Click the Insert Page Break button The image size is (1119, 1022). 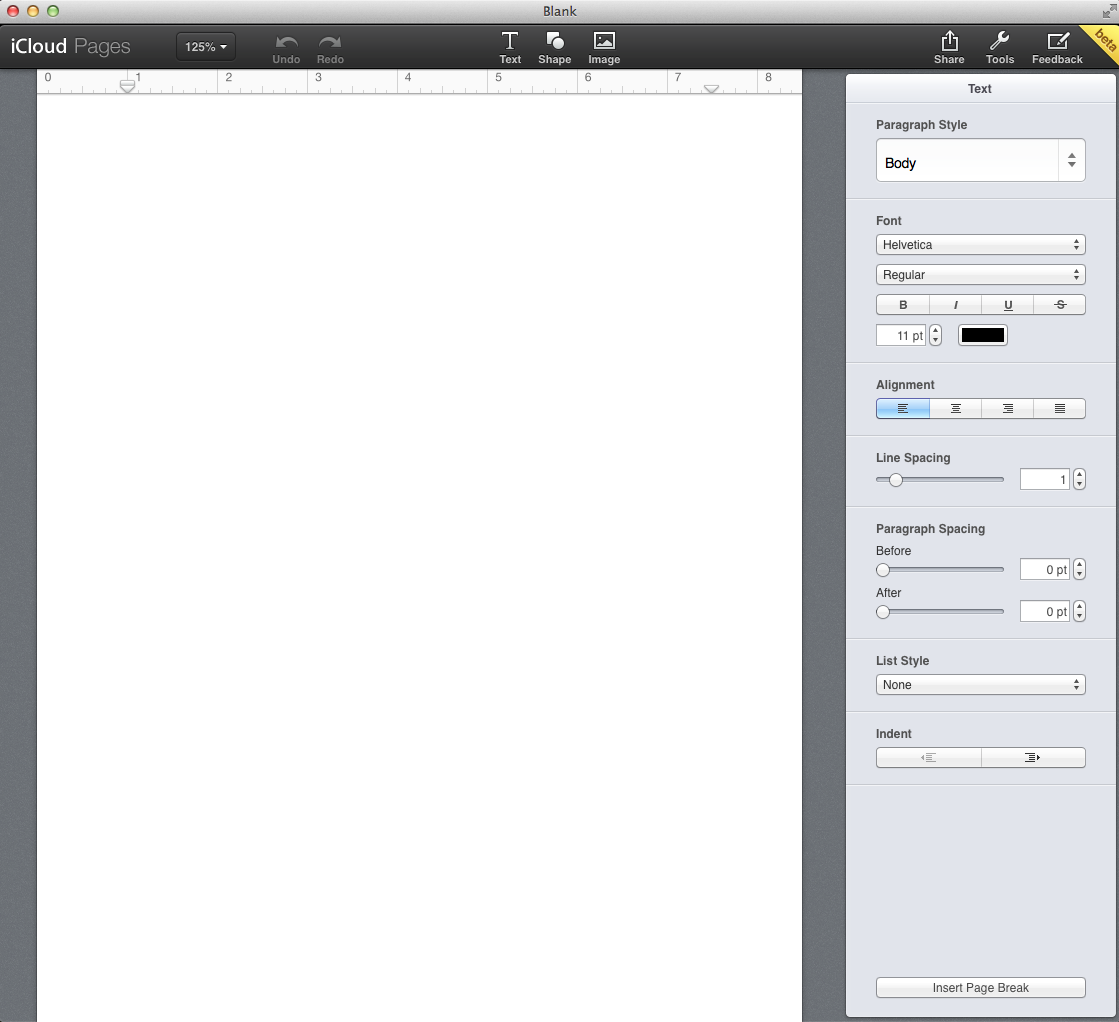click(981, 988)
